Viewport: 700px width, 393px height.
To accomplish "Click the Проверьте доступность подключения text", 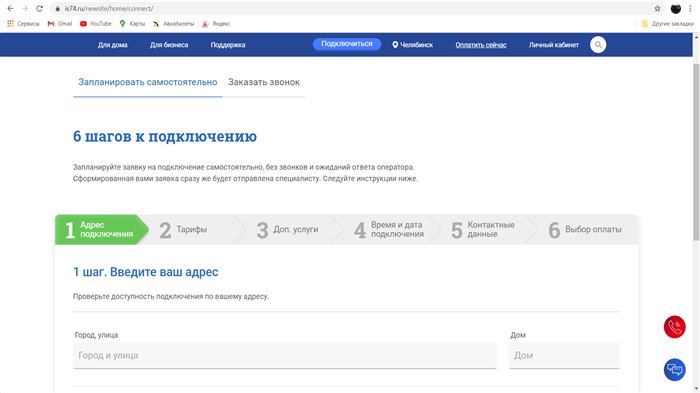I will click(171, 296).
